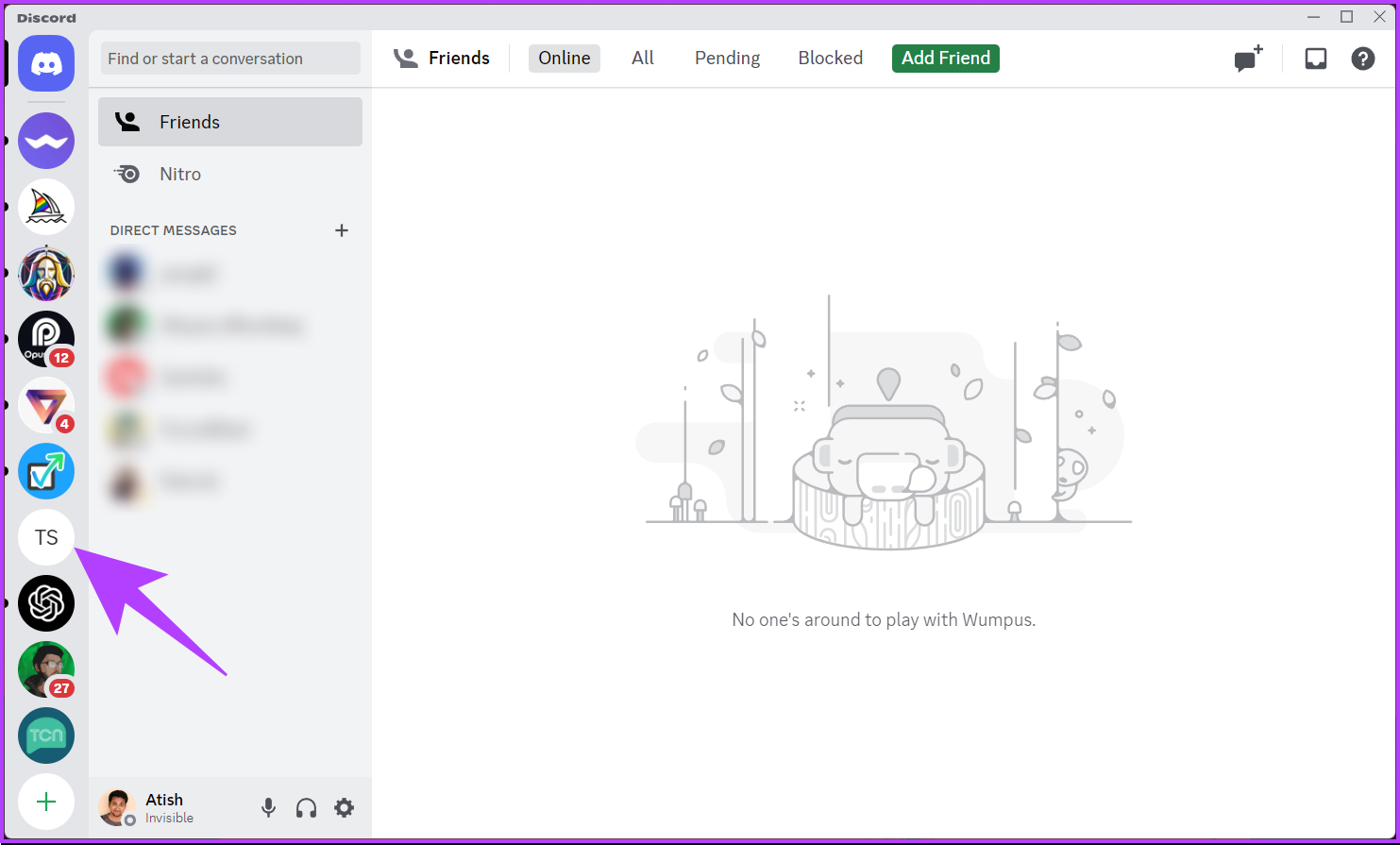Open the bearded wizard face server
Image resolution: width=1400 pixels, height=845 pixels.
(x=46, y=273)
